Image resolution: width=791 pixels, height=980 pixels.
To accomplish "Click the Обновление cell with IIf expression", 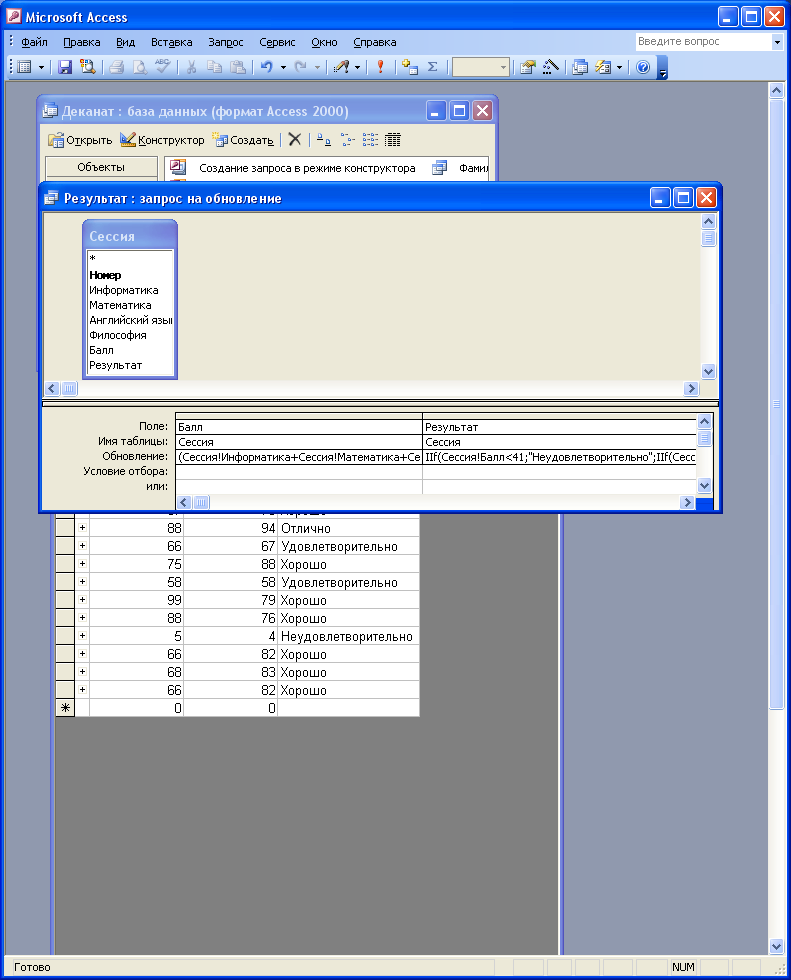I will tap(560, 457).
